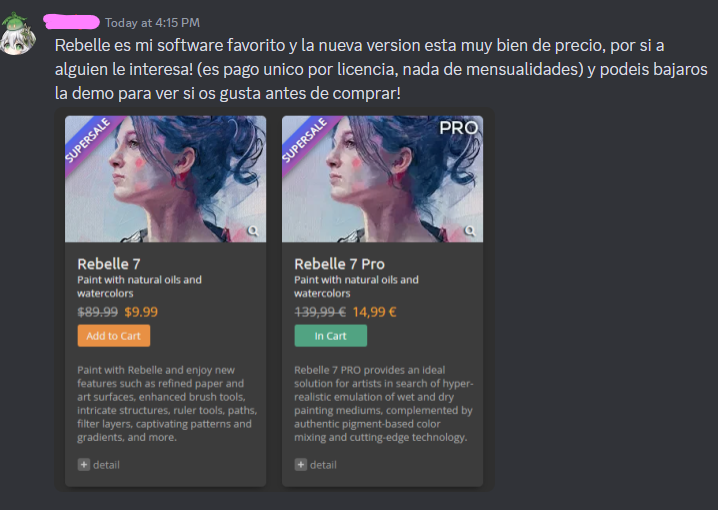Click the SUPERSALE ribbon on Rebelle 7
This screenshot has width=718, height=510.
click(x=88, y=140)
